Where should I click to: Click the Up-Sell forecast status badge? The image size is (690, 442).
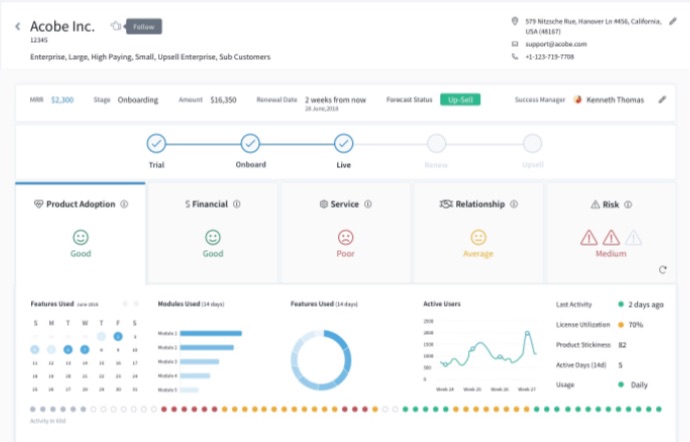click(460, 99)
